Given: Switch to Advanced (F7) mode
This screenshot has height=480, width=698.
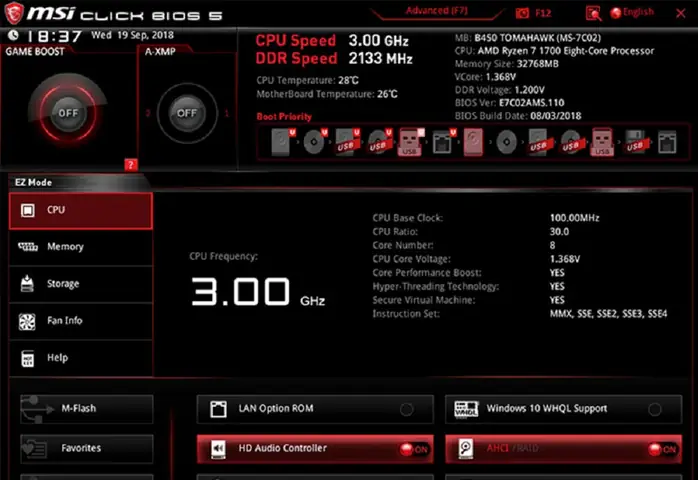Looking at the screenshot, I should [437, 11].
